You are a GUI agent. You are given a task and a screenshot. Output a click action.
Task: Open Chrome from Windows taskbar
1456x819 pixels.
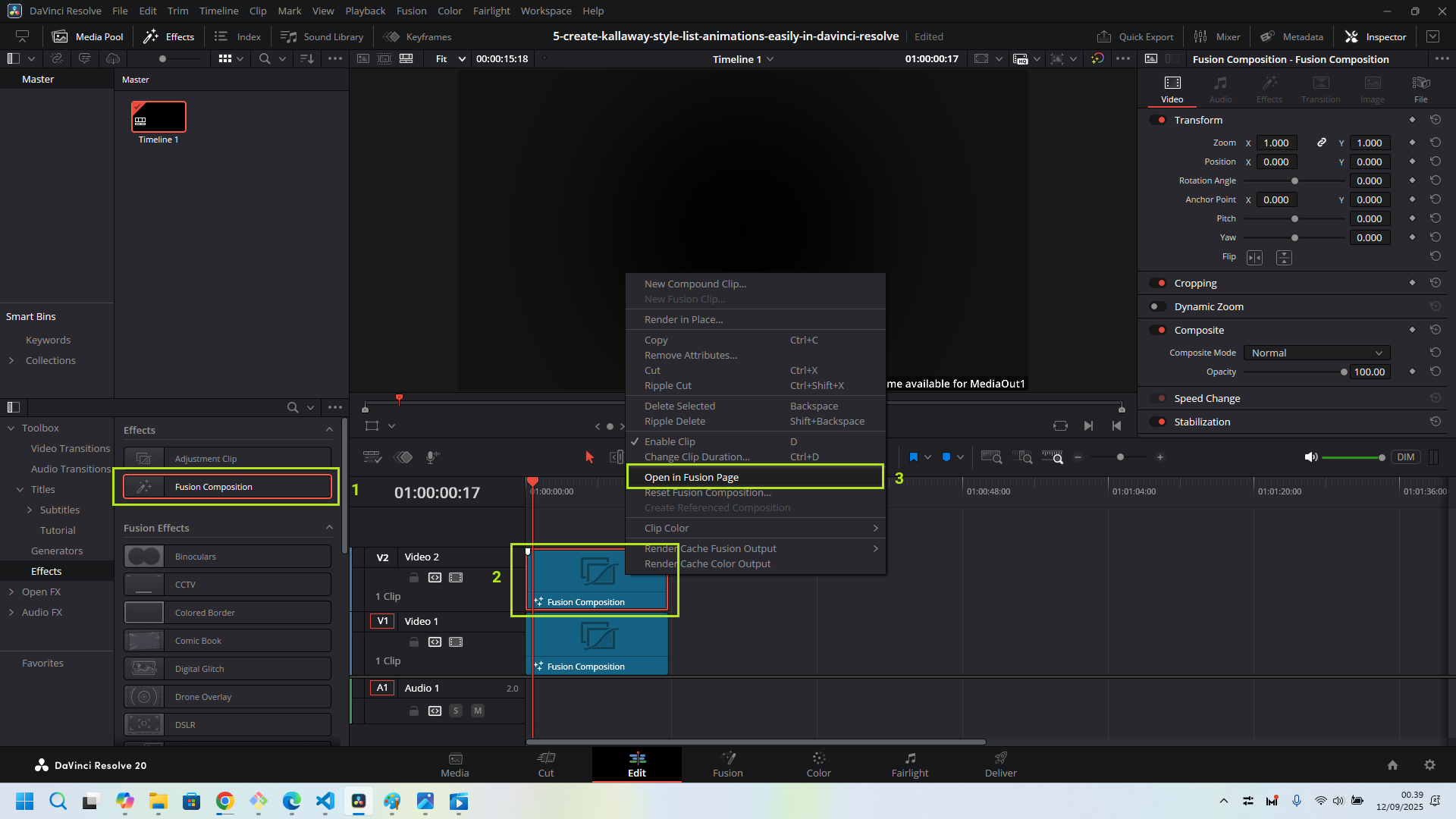[224, 802]
